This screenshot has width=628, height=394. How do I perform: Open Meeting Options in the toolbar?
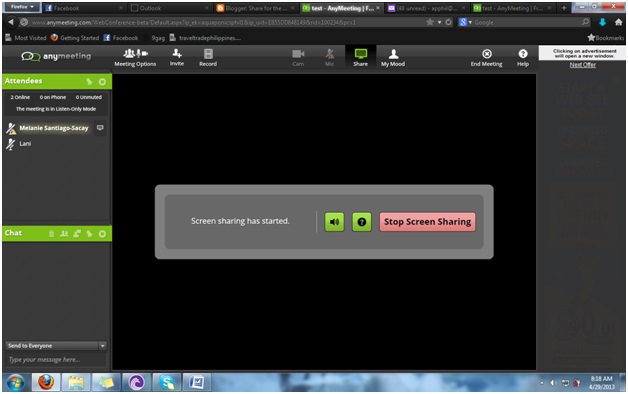click(x=135, y=58)
